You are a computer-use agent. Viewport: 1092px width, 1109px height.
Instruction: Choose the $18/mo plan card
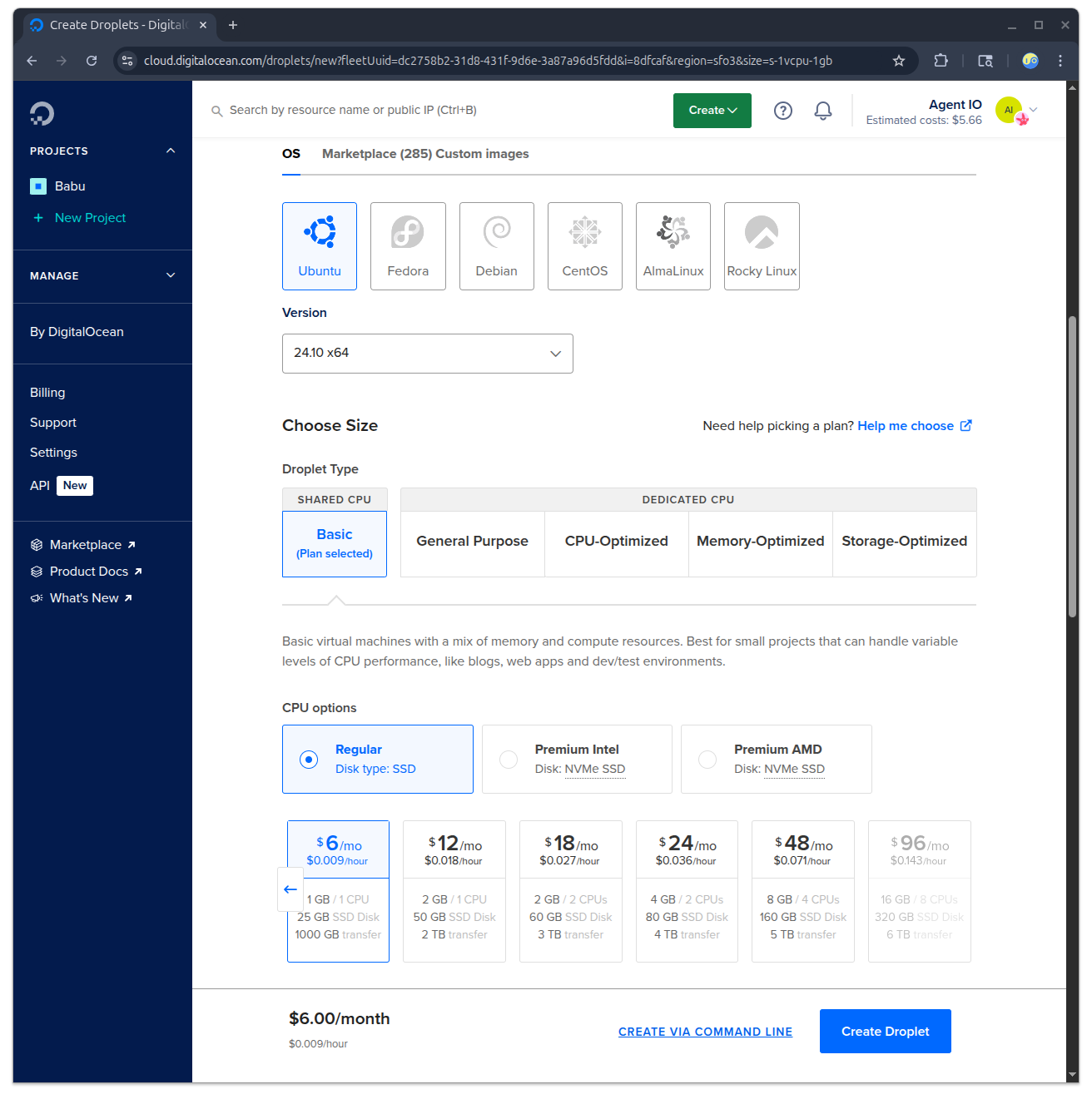pos(571,891)
